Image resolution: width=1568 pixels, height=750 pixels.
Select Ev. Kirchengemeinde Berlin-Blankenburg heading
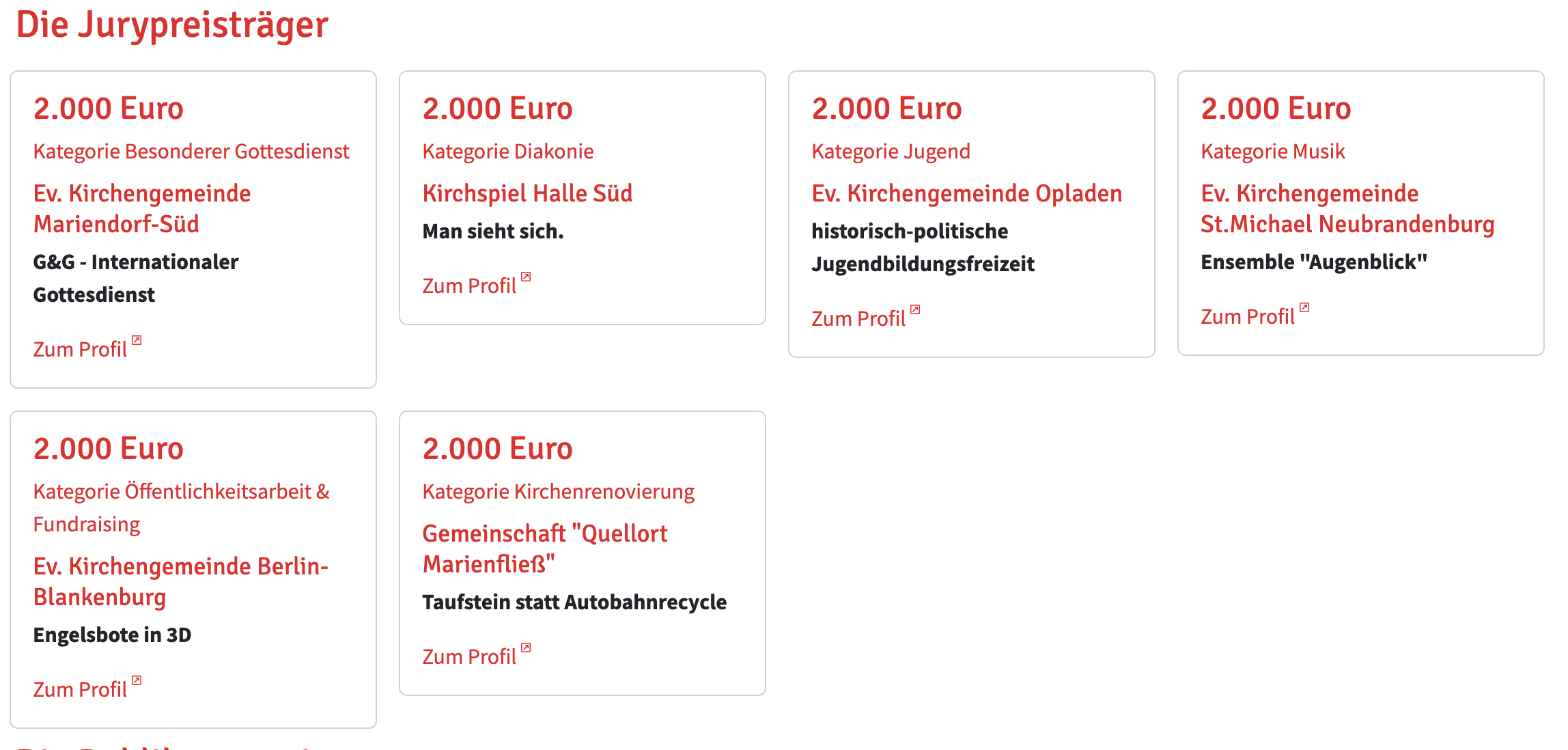(181, 581)
